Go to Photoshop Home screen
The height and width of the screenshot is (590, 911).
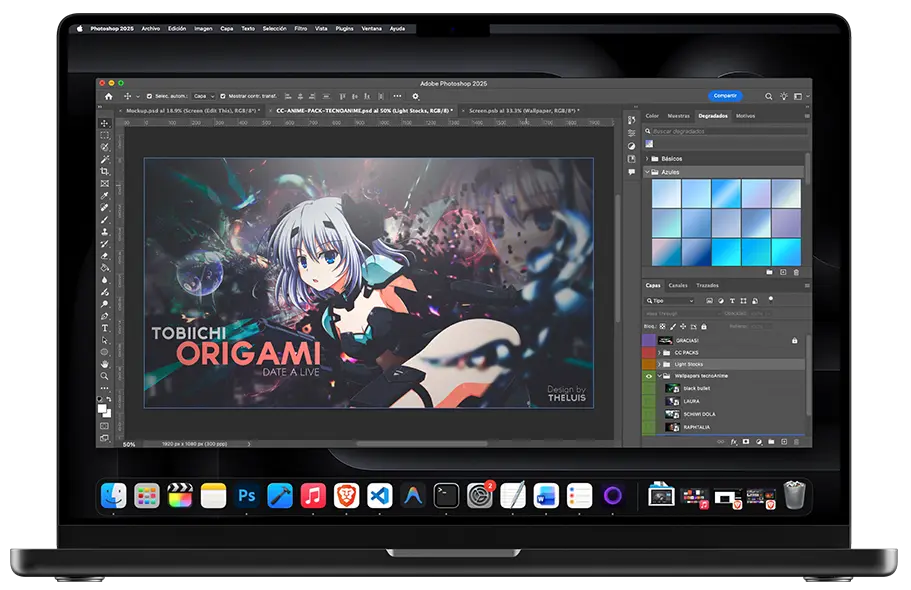tap(109, 96)
